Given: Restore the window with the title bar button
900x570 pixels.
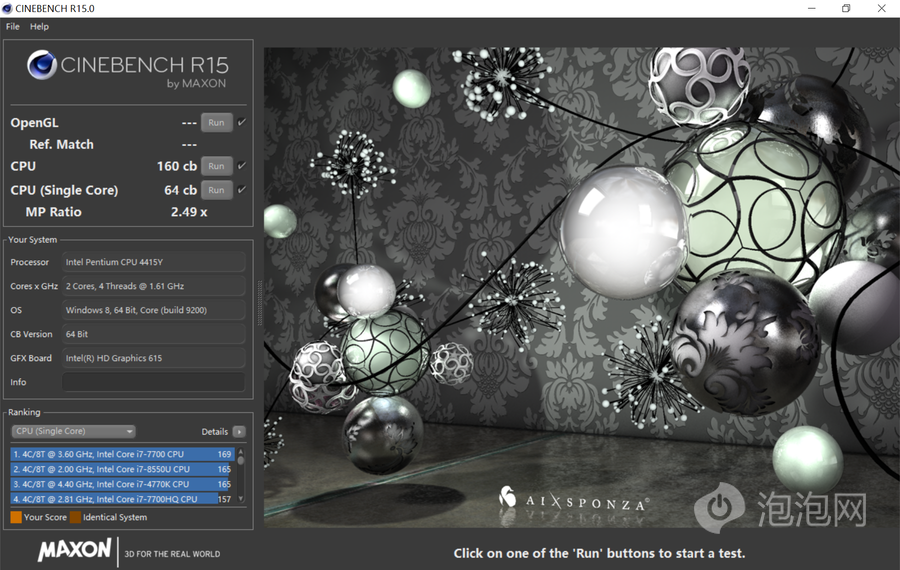Looking at the screenshot, I should [846, 9].
